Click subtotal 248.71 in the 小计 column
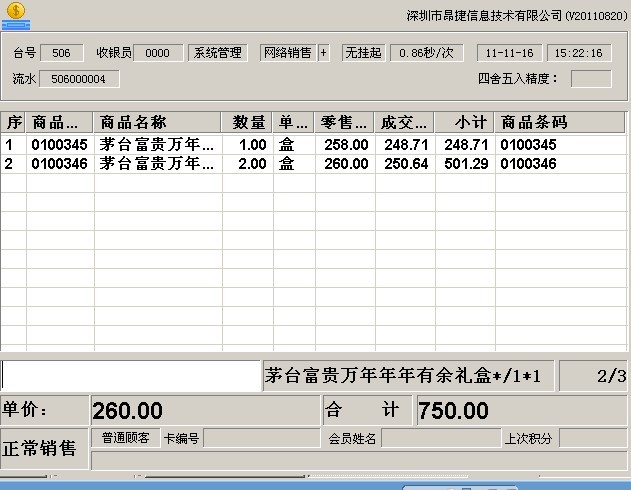The image size is (631, 490). pos(465,145)
